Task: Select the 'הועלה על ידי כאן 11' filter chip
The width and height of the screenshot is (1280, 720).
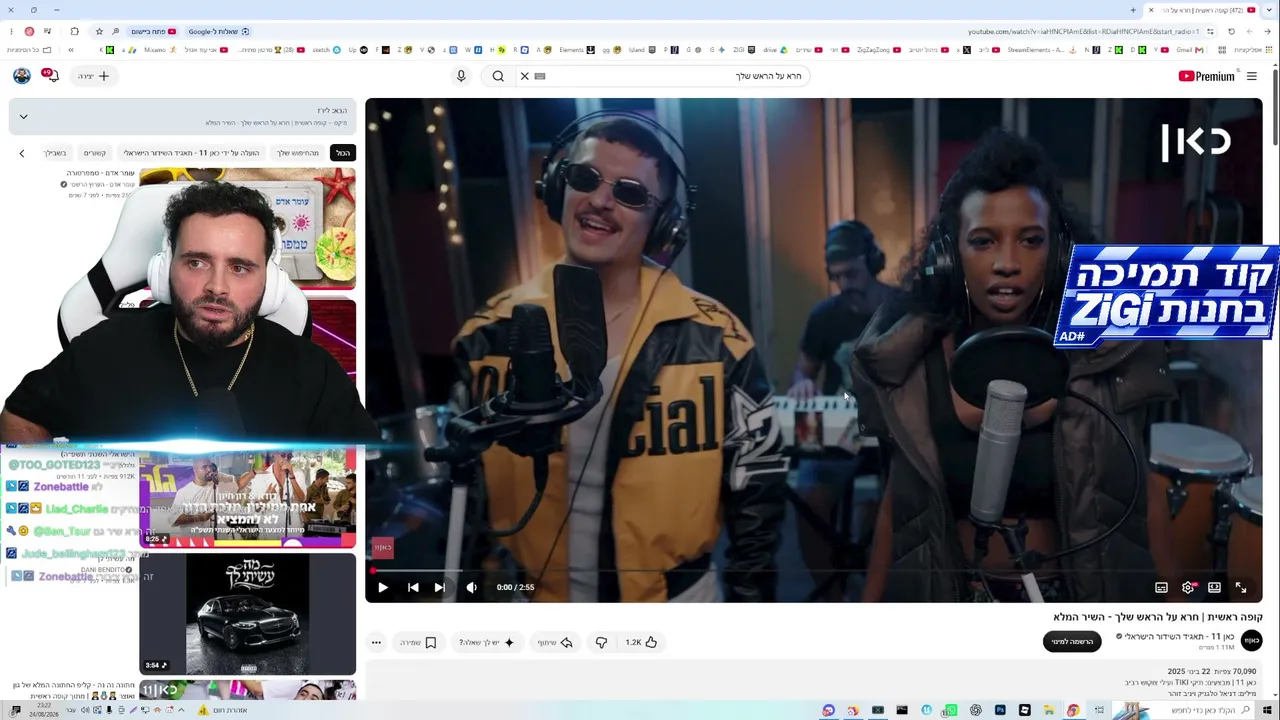Action: coord(191,153)
